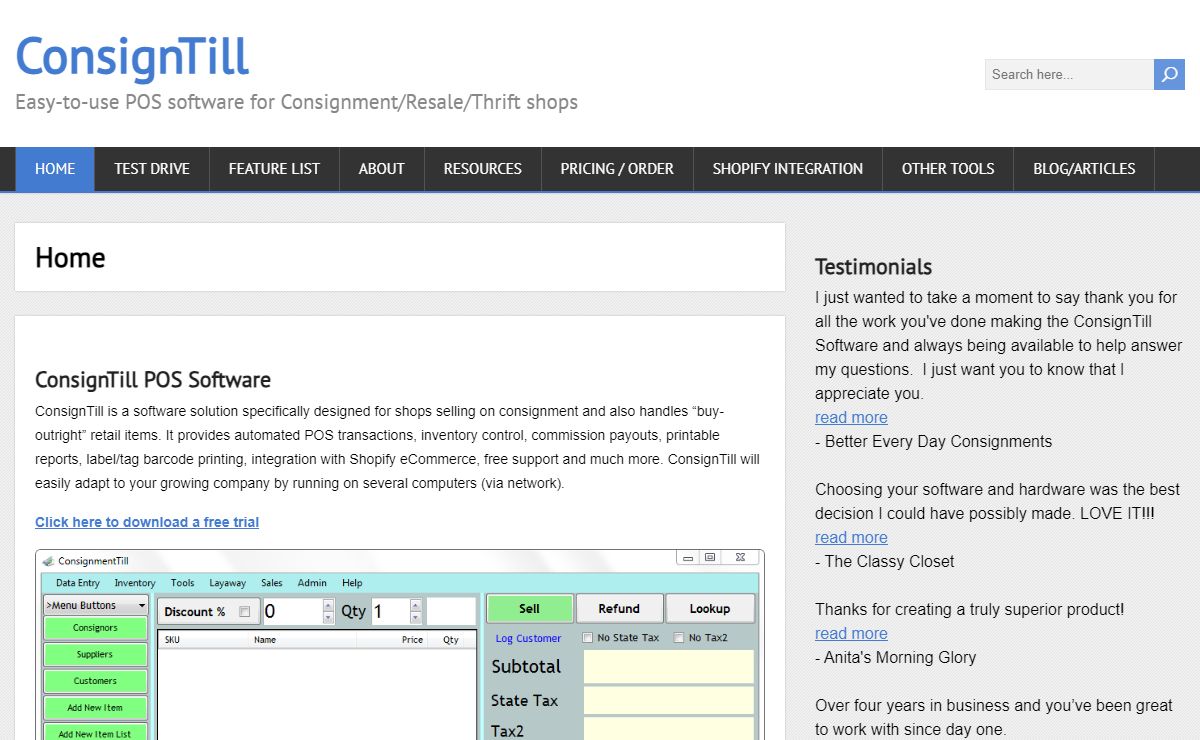Click the discount value field showing 0
This screenshot has height=740, width=1200.
coord(292,611)
